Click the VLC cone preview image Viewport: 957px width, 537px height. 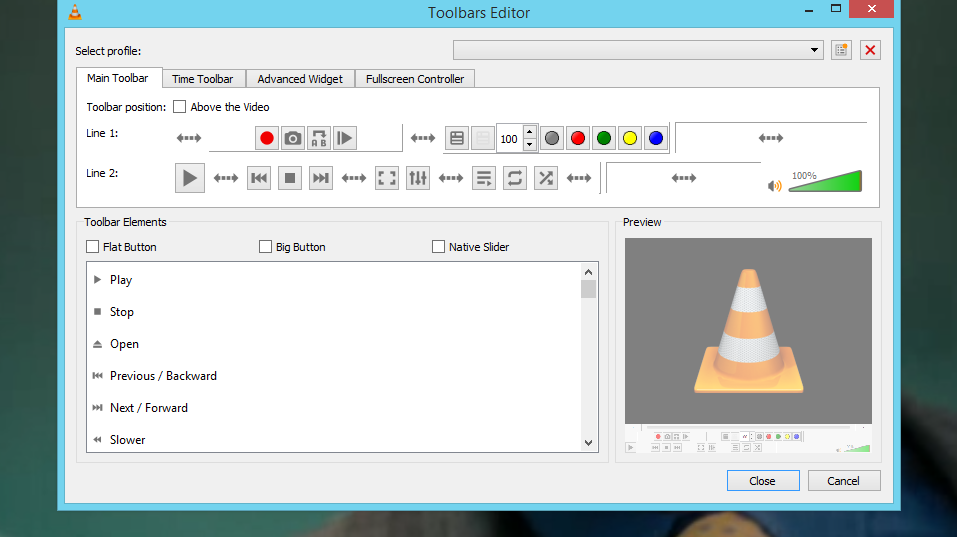pyautogui.click(x=748, y=331)
